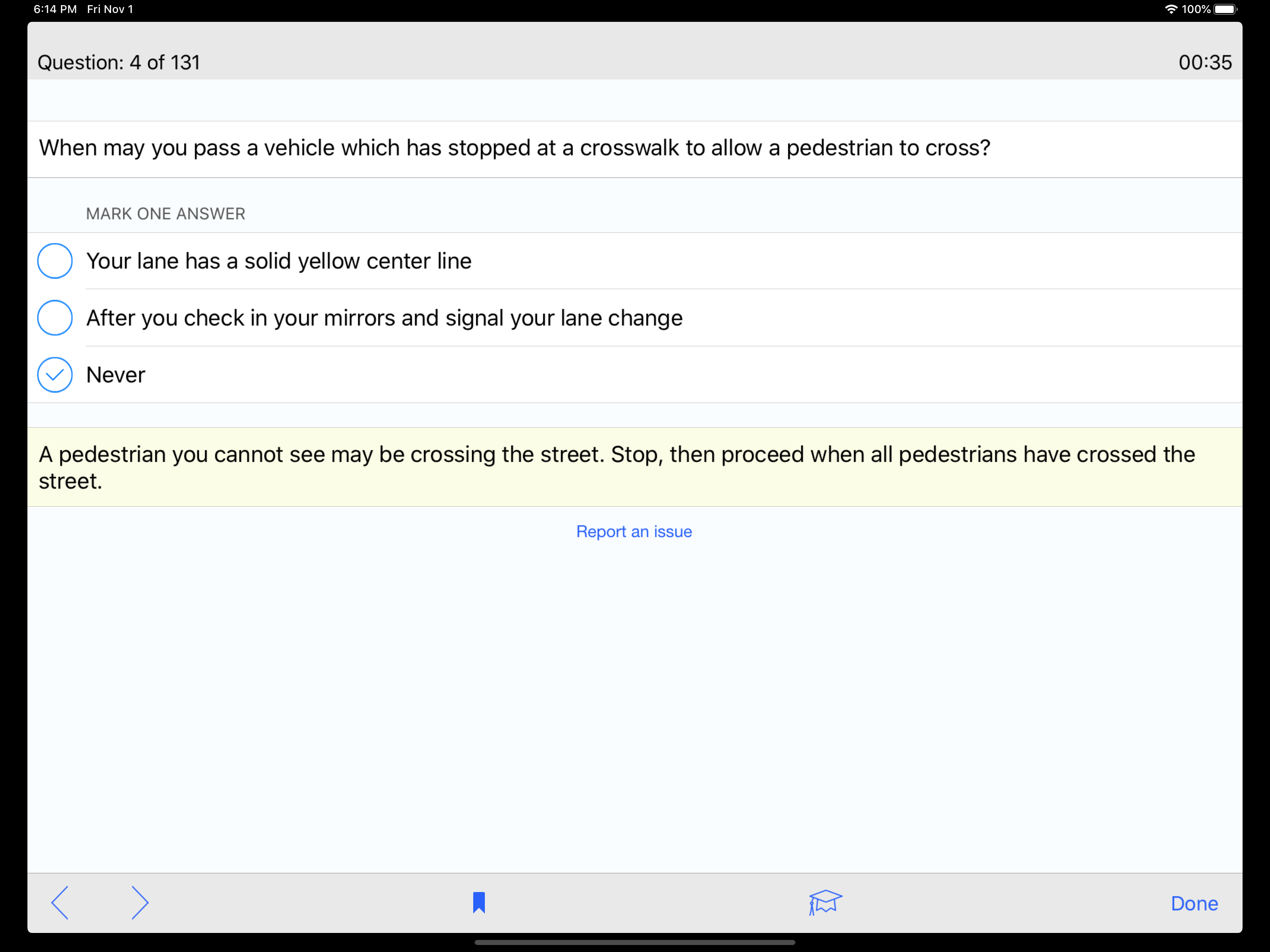Tap the "Question: 4 of 131" counter
This screenshot has height=952, width=1270.
[x=119, y=62]
